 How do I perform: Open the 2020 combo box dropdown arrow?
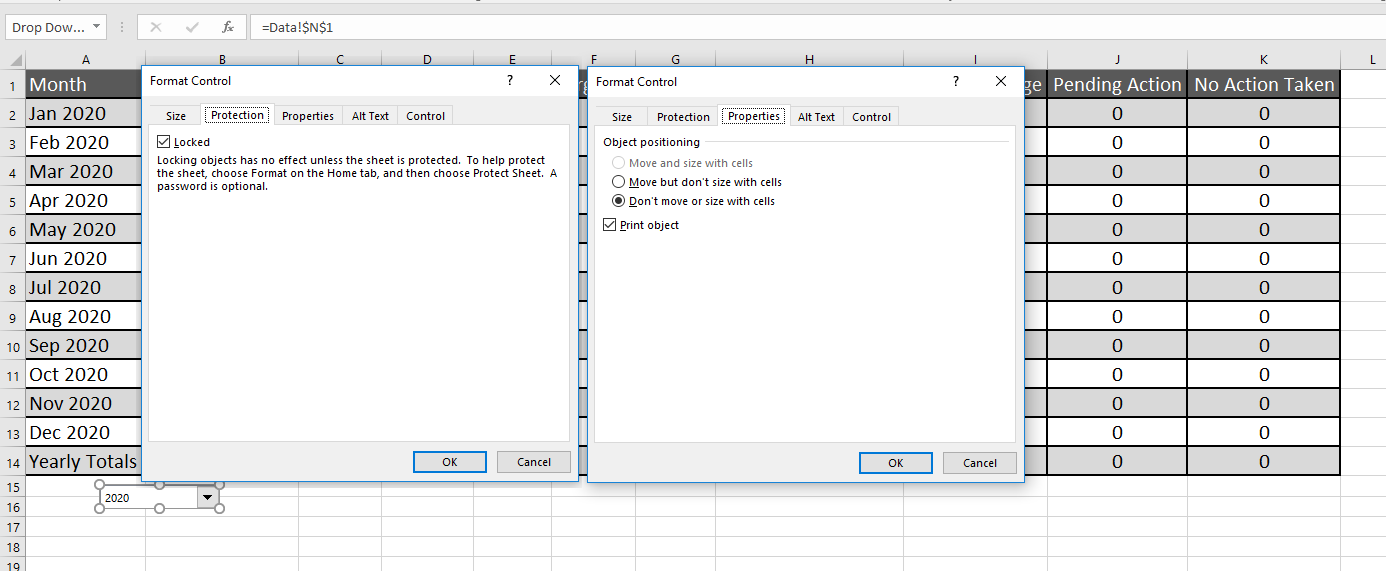coord(207,497)
